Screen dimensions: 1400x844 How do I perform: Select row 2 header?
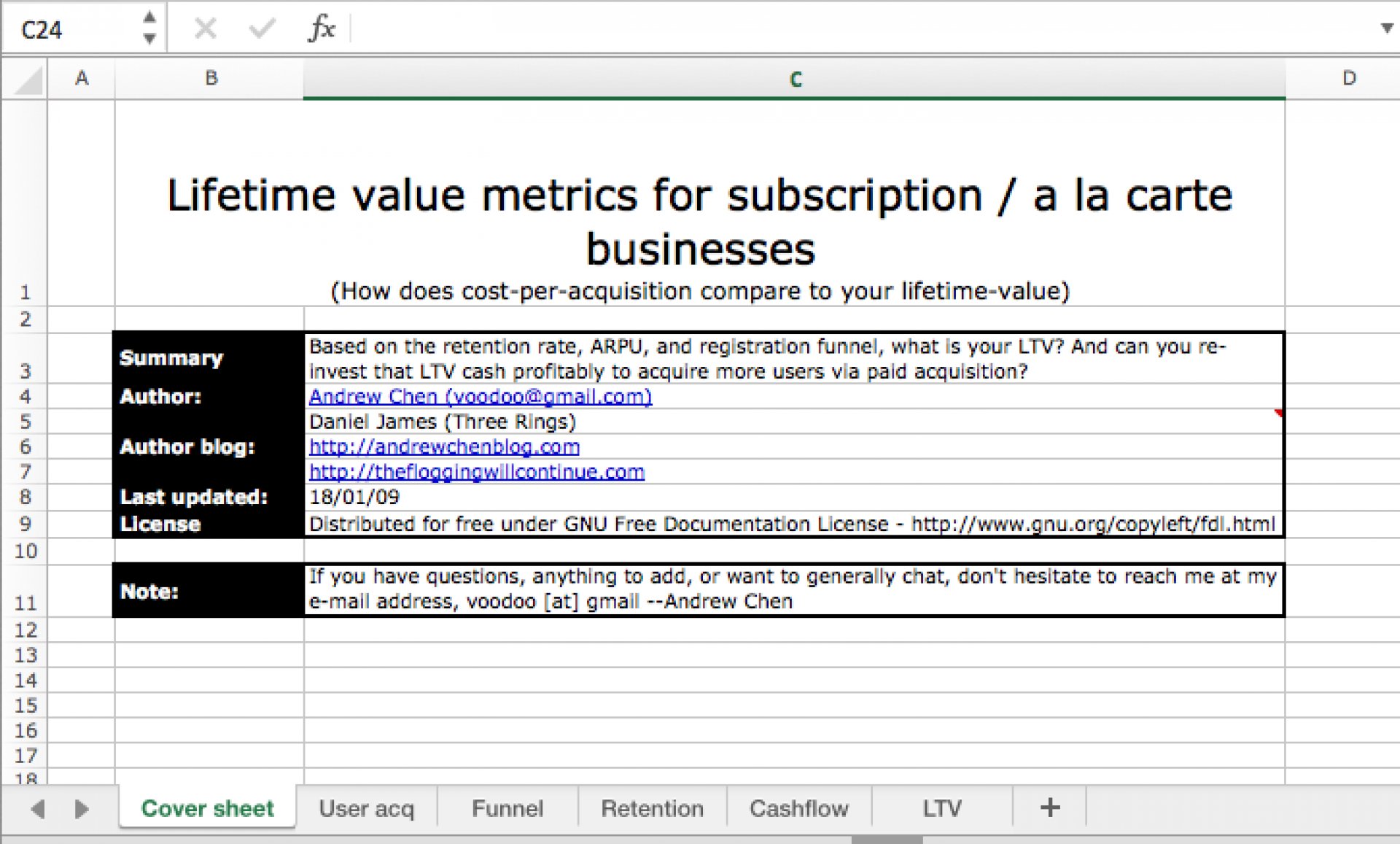(x=25, y=319)
